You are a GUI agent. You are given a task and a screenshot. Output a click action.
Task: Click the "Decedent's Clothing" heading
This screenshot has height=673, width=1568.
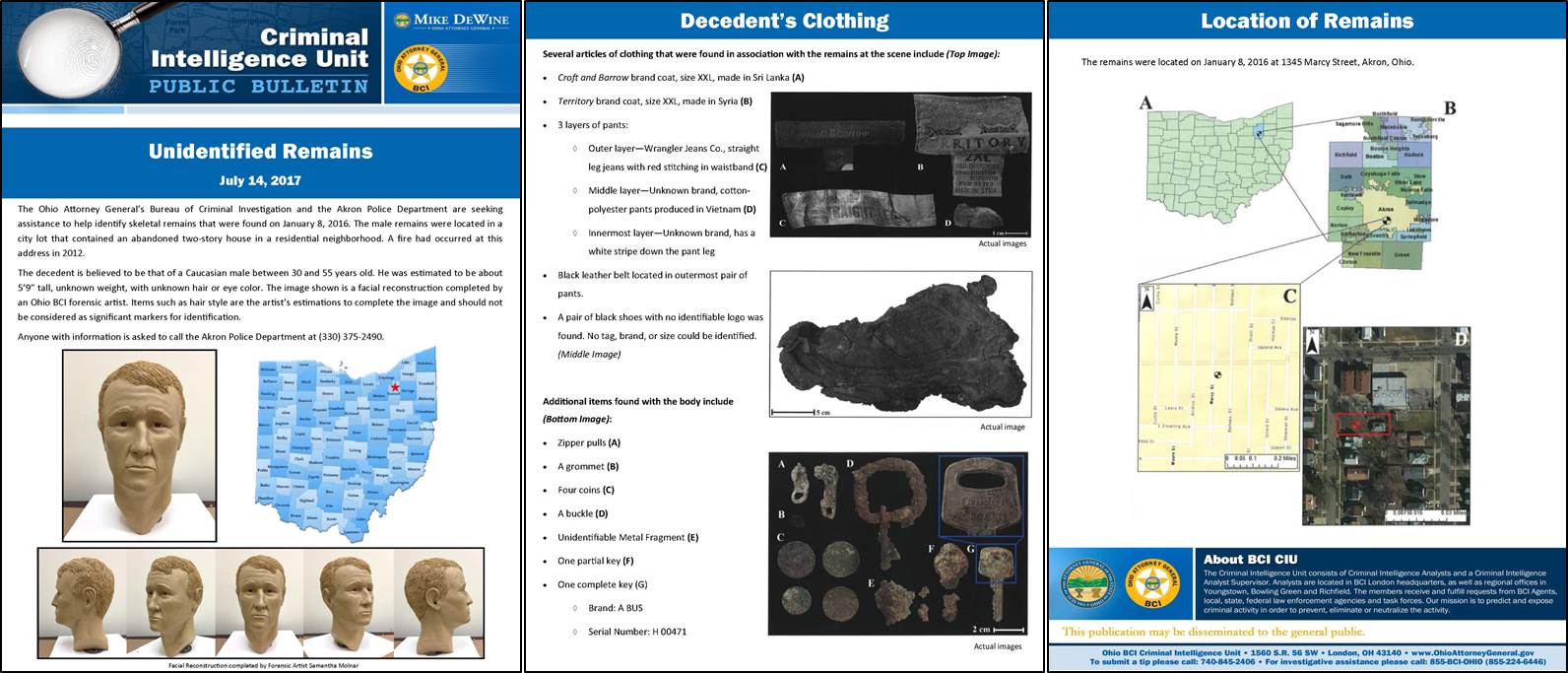[x=784, y=21]
